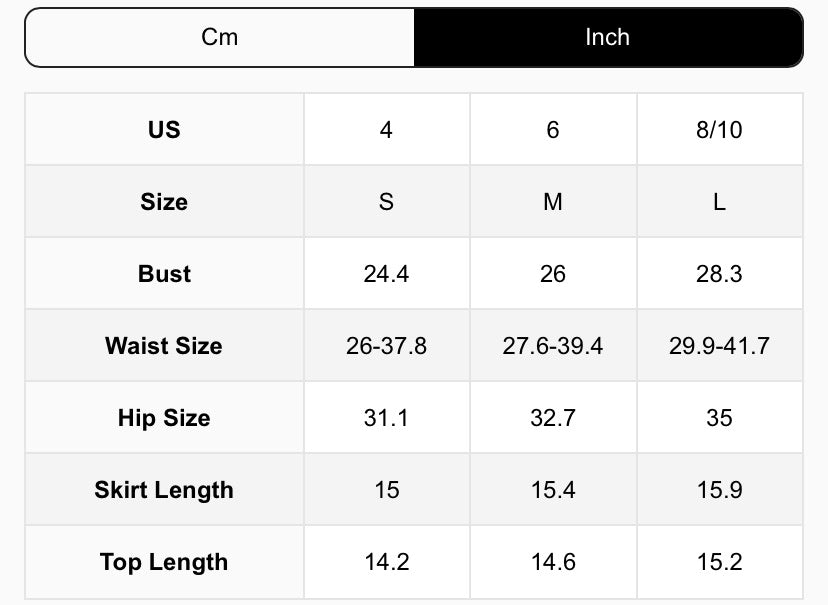Click the US row header
The height and width of the screenshot is (605, 828).
(x=164, y=130)
